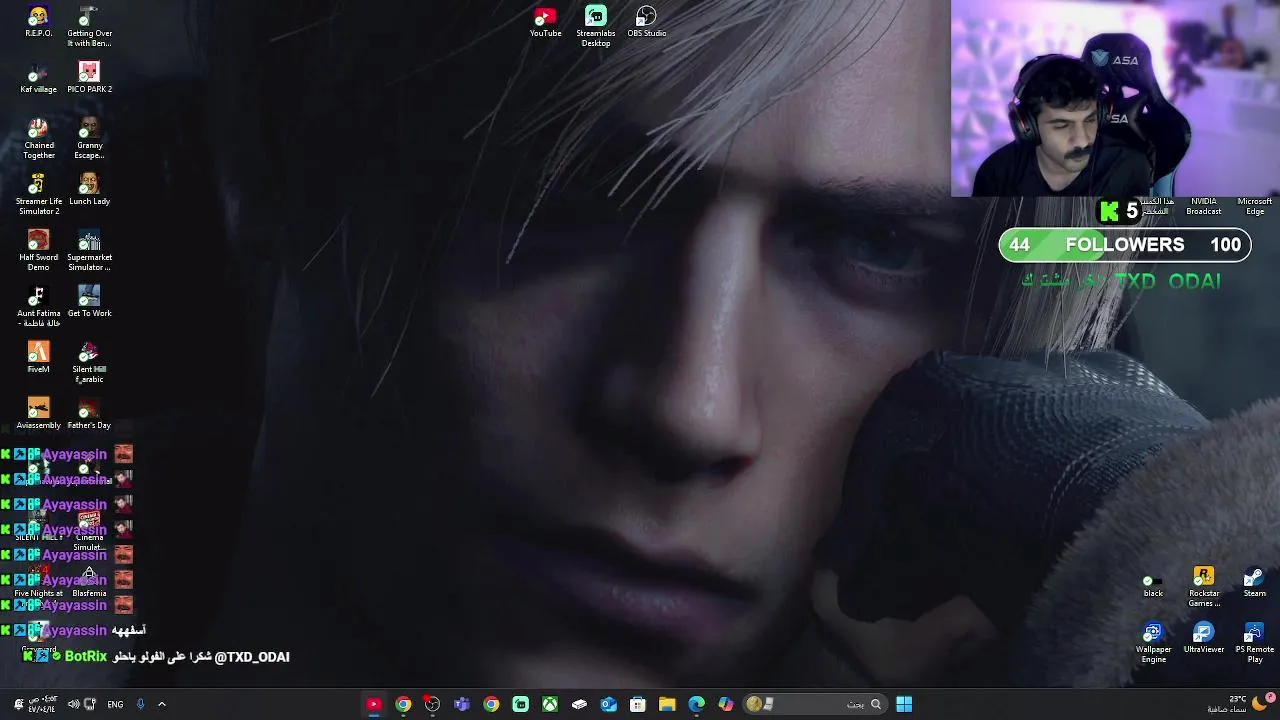Open the Chrome taskbar icon beside YouTube
The width and height of the screenshot is (1280, 720).
(403, 704)
